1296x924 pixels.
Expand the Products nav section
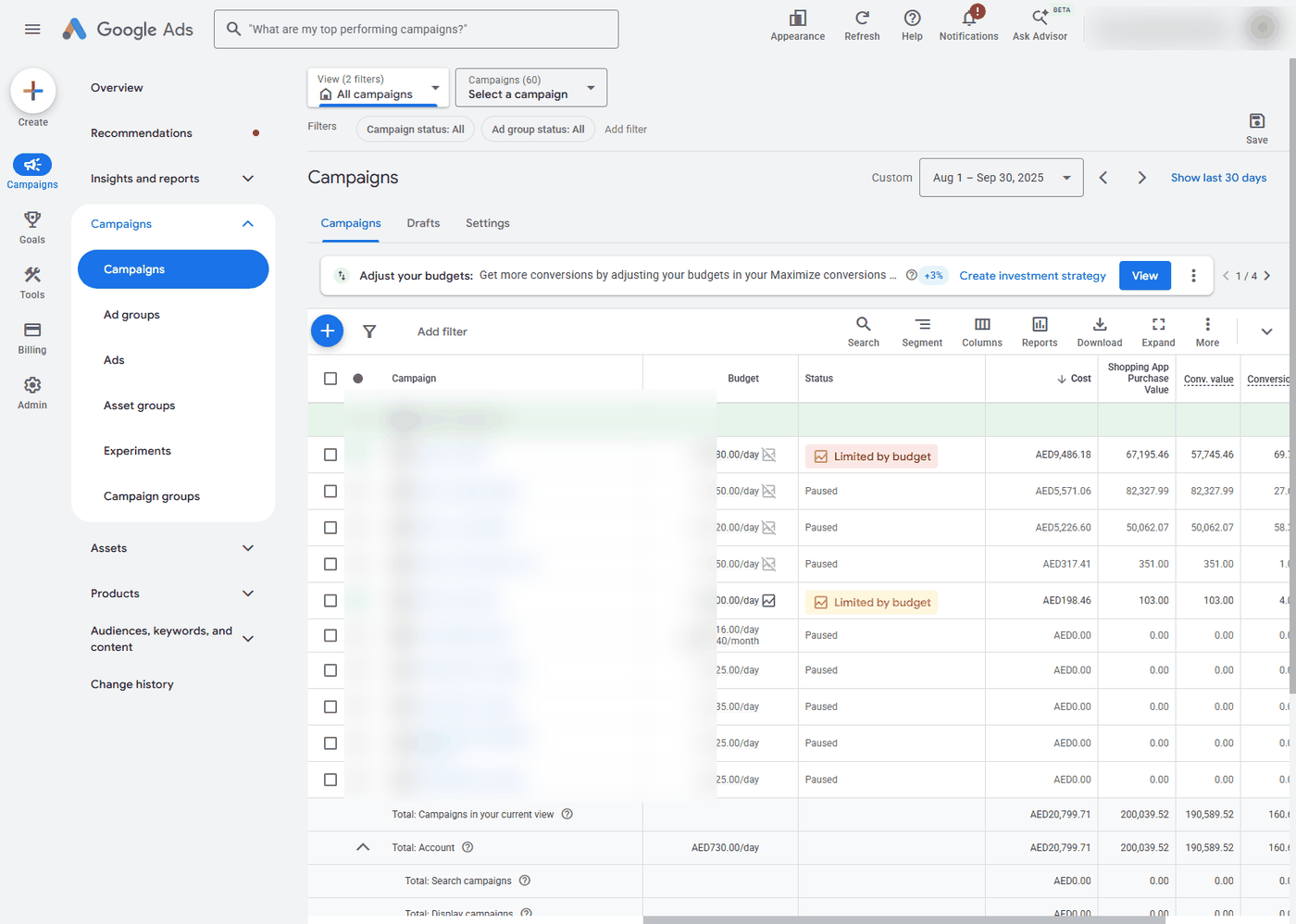pyautogui.click(x=248, y=593)
